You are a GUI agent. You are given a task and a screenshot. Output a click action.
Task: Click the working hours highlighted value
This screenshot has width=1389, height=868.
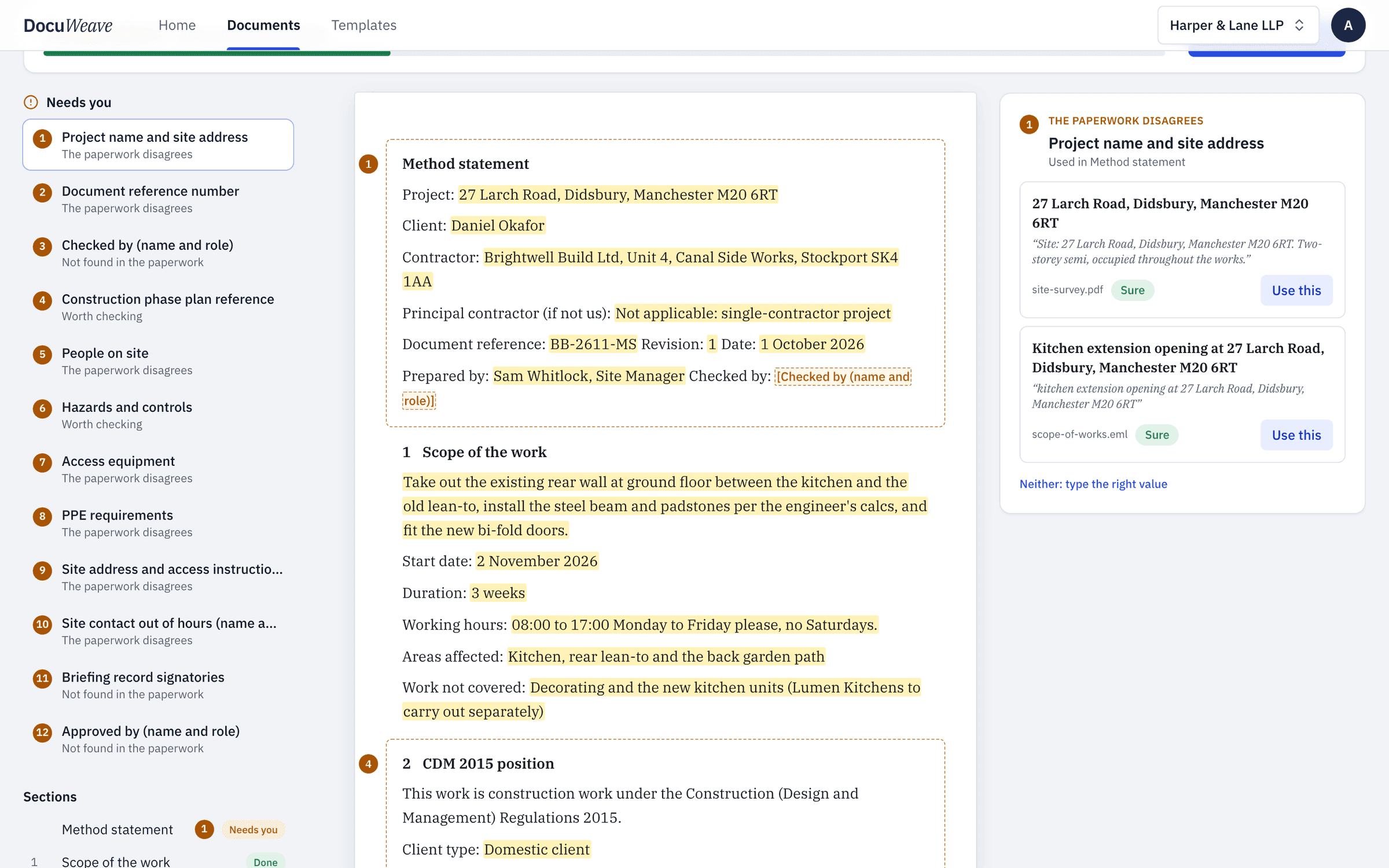click(694, 625)
